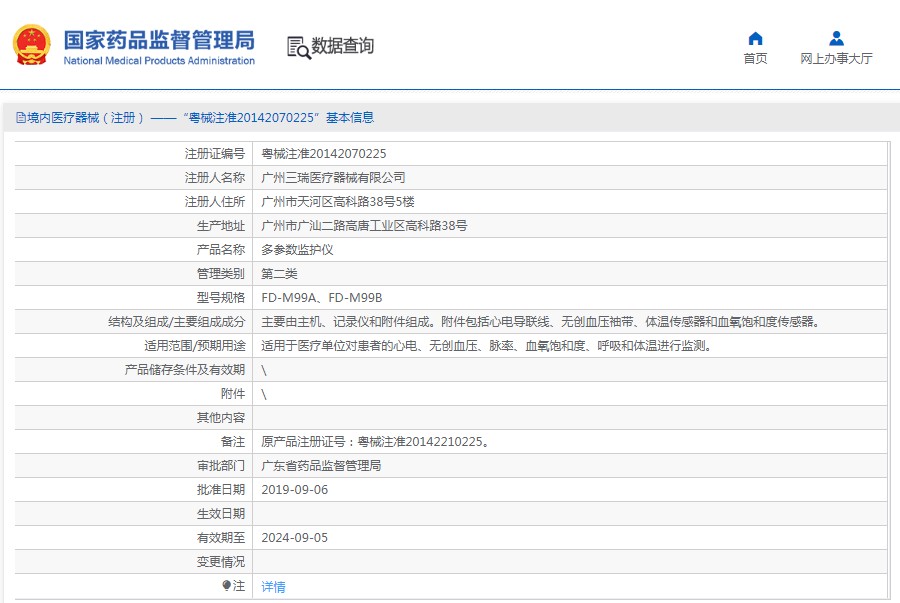Screen dimensions: 900x603
Task: Click the 注册人名称 label
Action: click(x=215, y=178)
